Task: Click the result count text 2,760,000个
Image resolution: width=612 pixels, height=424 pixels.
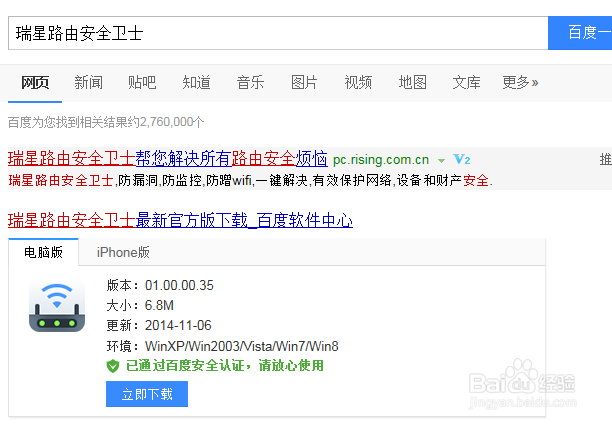Action: point(172,122)
